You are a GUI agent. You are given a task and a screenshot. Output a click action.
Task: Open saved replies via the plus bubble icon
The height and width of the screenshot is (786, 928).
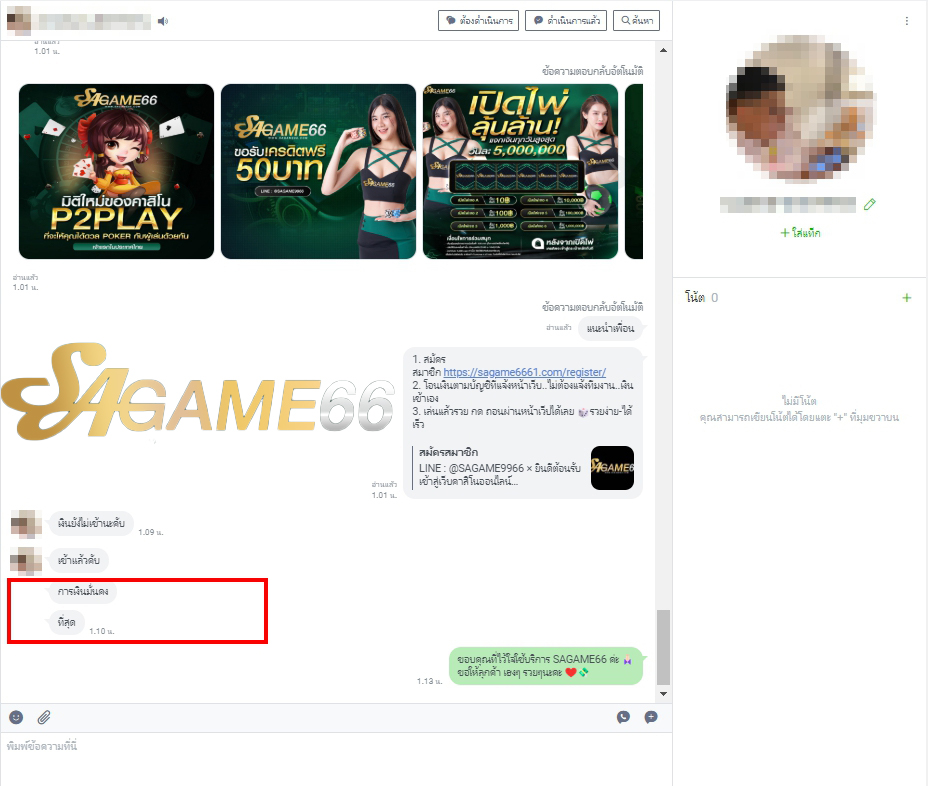tap(650, 717)
